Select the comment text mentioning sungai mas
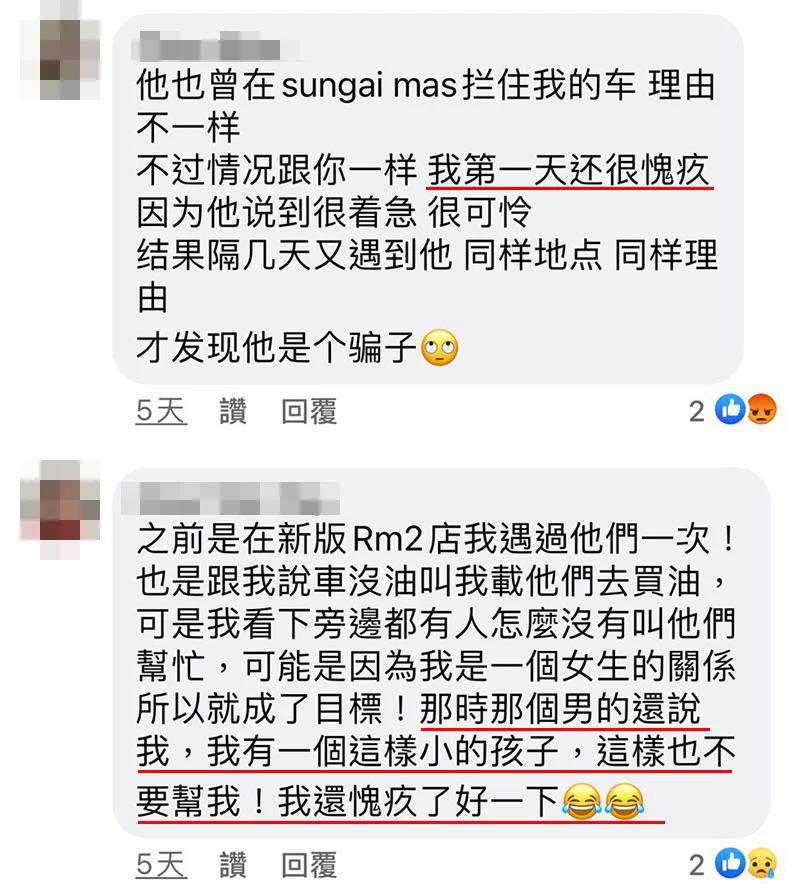The image size is (800, 895). pos(427,217)
